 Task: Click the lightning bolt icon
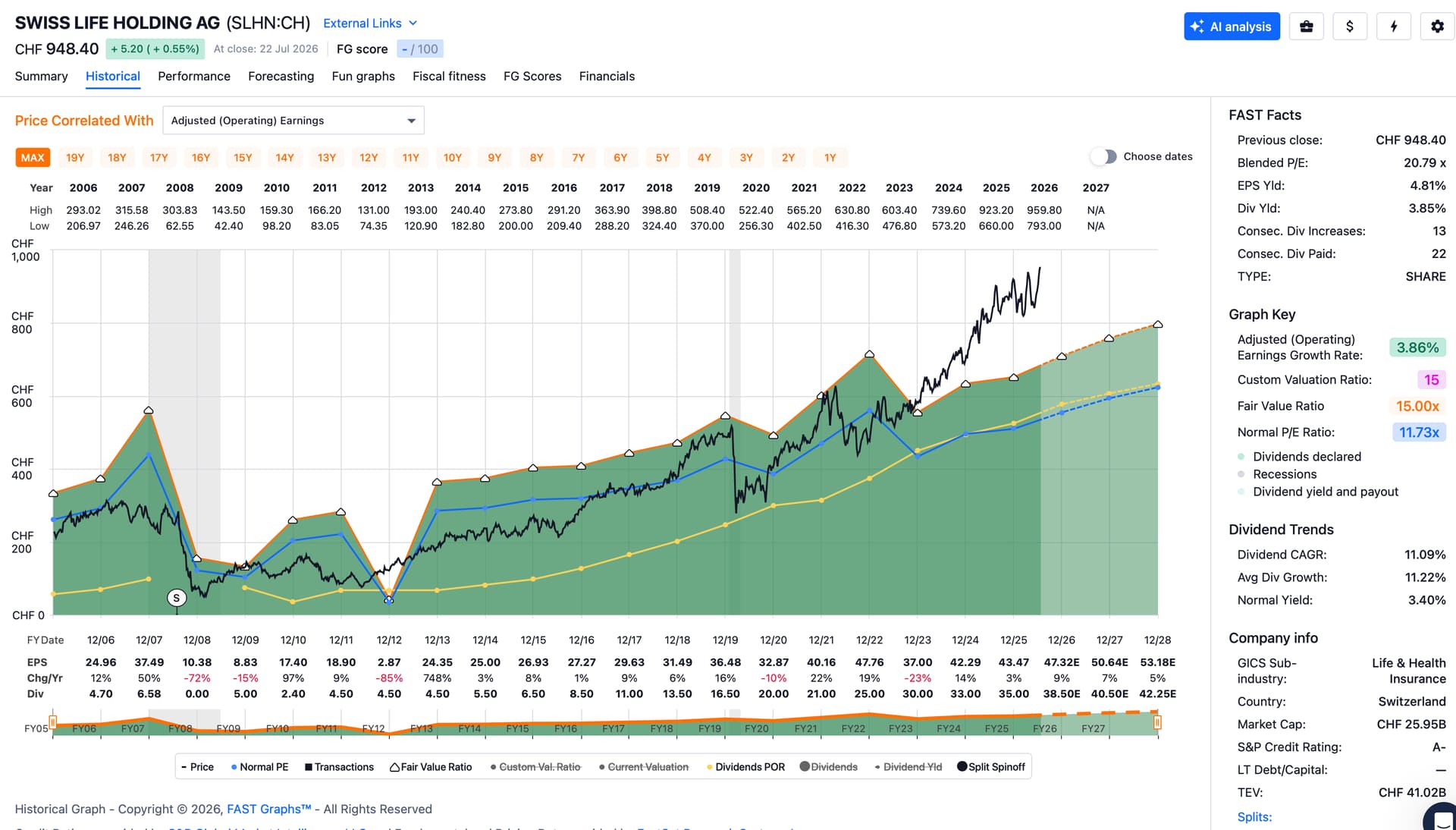click(x=1394, y=27)
